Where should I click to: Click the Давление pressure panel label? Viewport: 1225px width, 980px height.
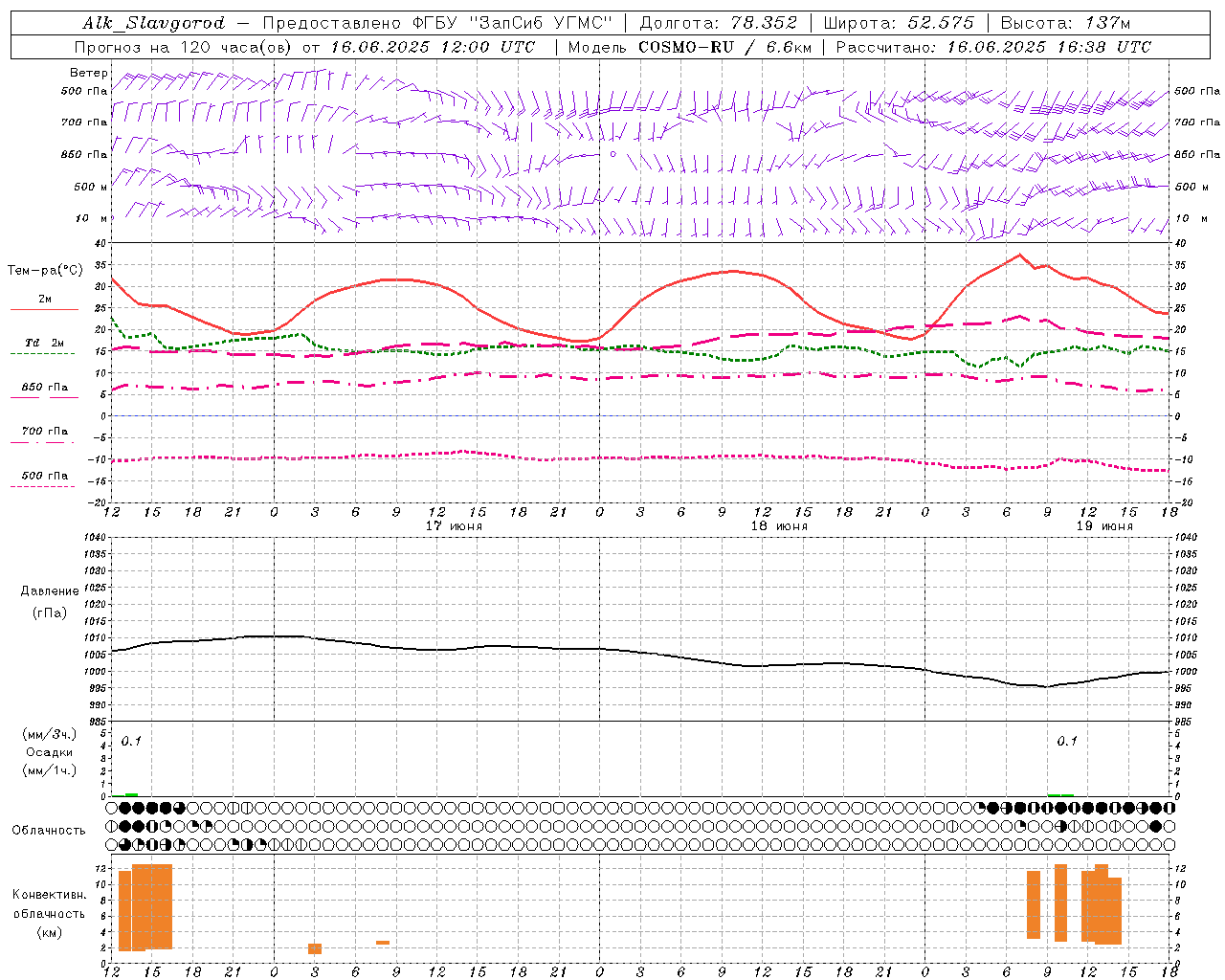pyautogui.click(x=50, y=591)
